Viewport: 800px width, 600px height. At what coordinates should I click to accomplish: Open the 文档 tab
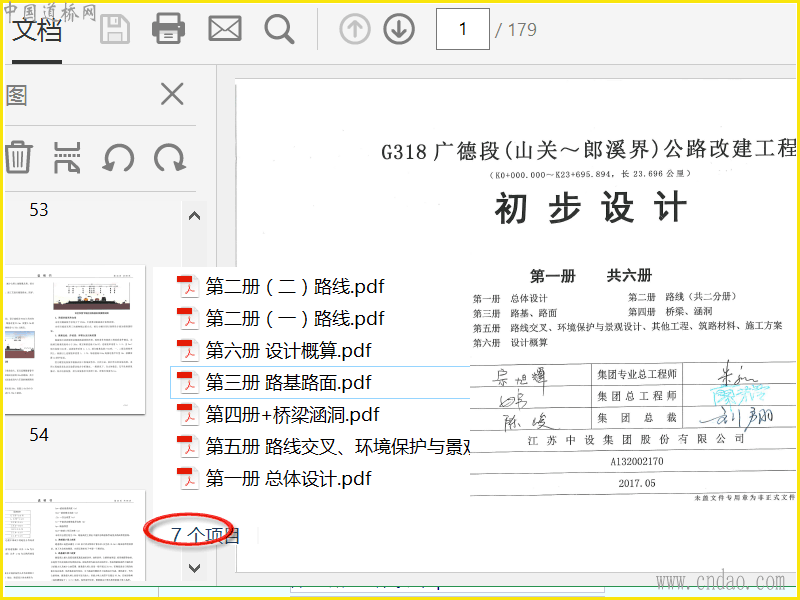pyautogui.click(x=37, y=30)
